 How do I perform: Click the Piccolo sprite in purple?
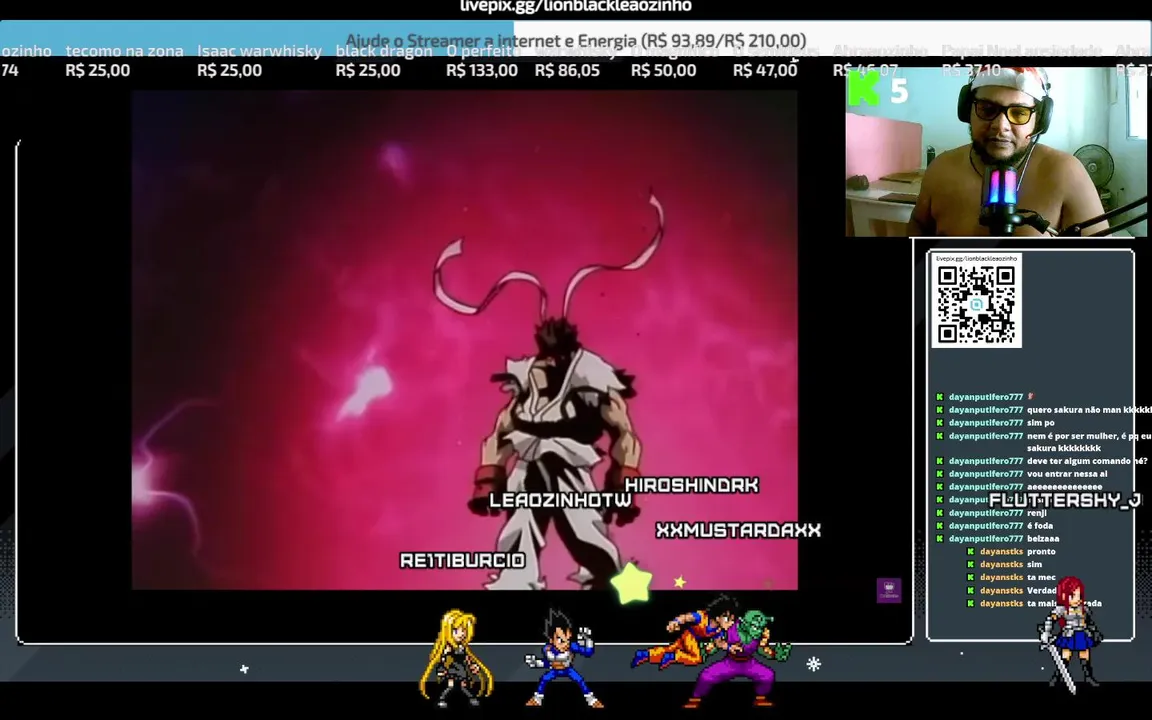(738, 658)
